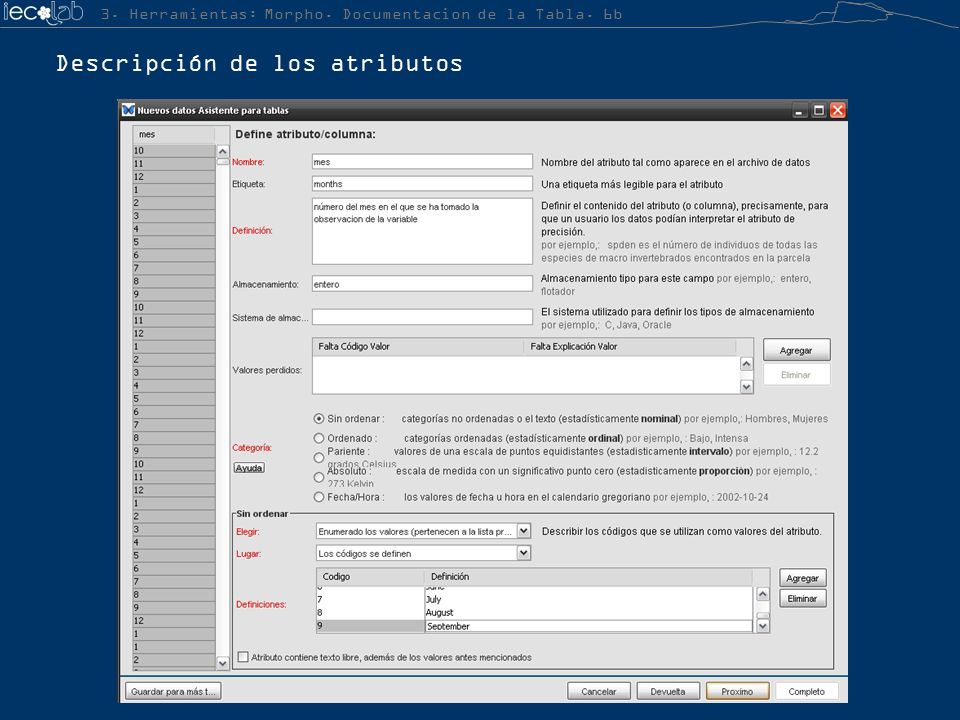Close the Asistente para tablas window

(x=838, y=110)
